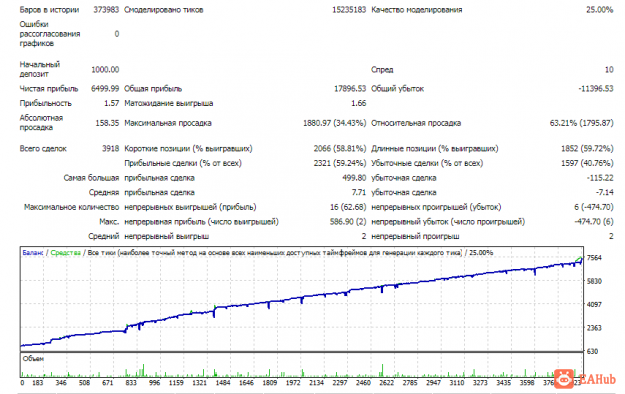Click the 7564 axis label on chart
Screen dimensions: 625x394
tap(594, 258)
